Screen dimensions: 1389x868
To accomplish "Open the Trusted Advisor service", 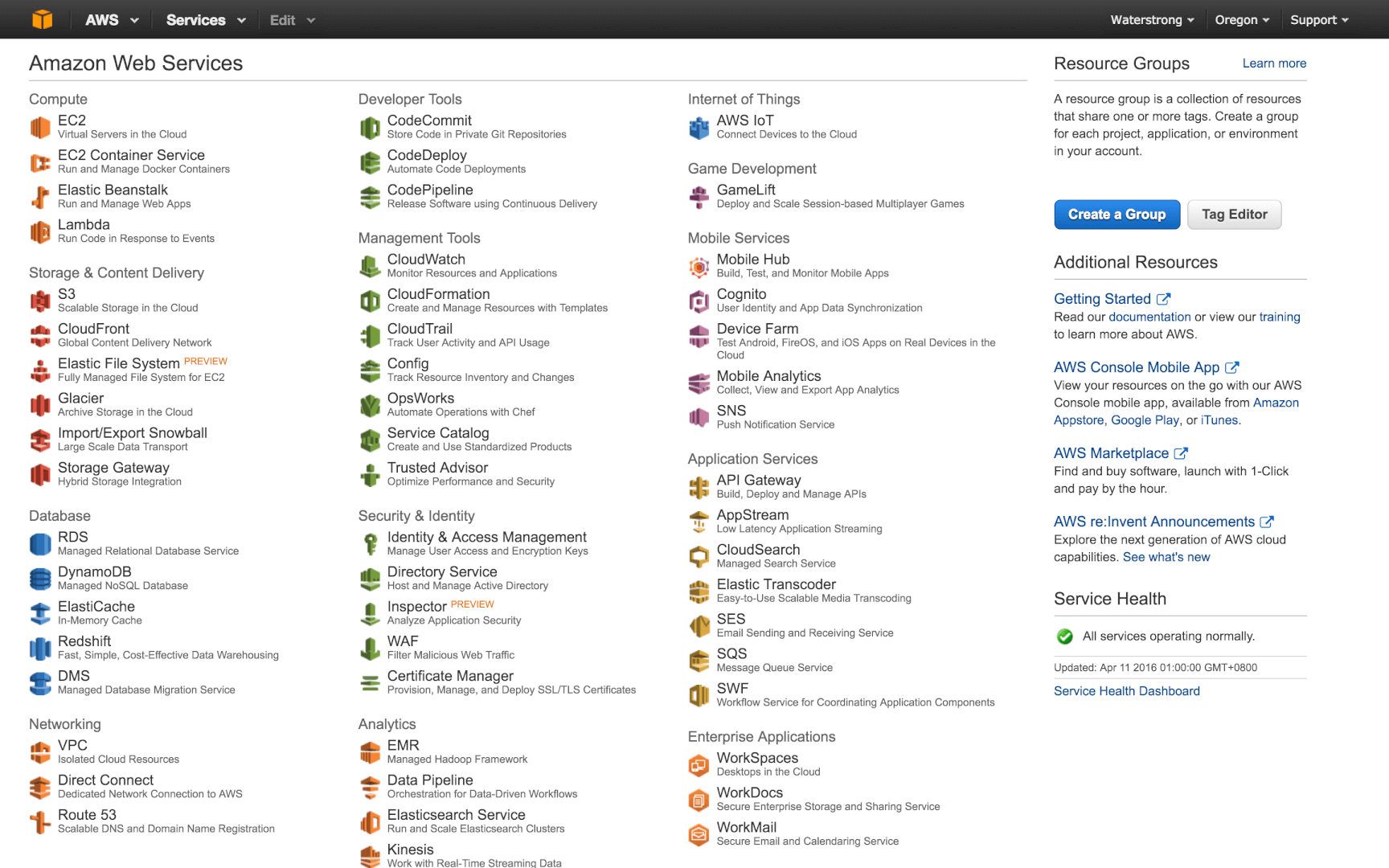I will tap(437, 468).
